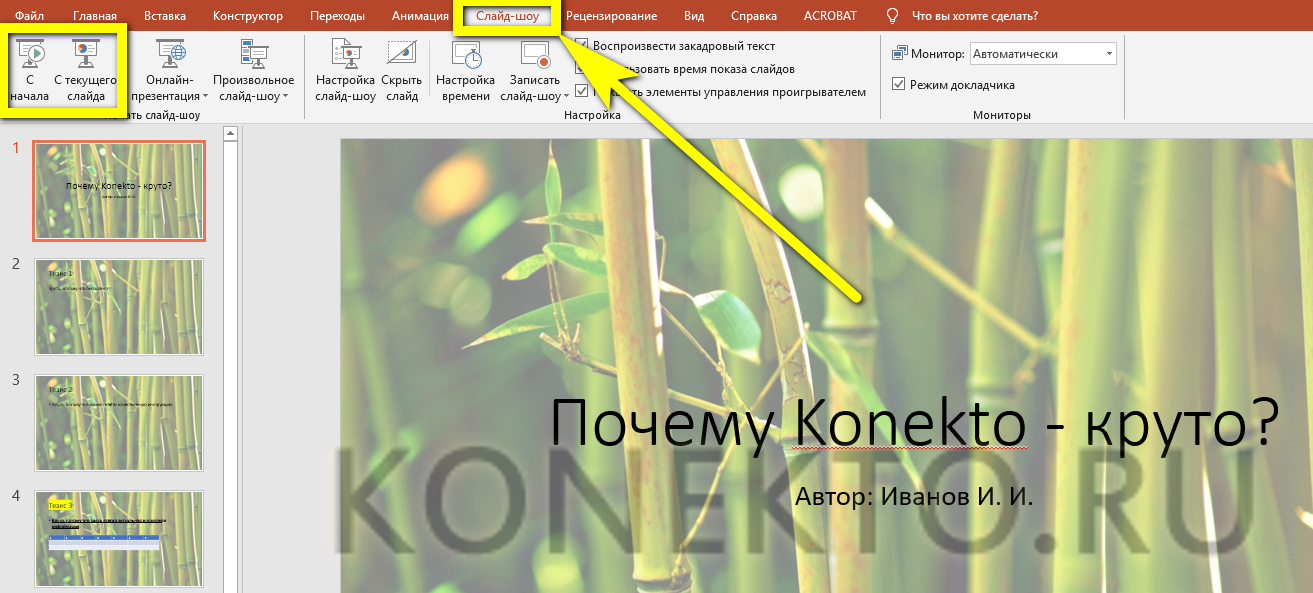Toggle show media controls checkbox
1313x593 pixels.
pos(582,91)
